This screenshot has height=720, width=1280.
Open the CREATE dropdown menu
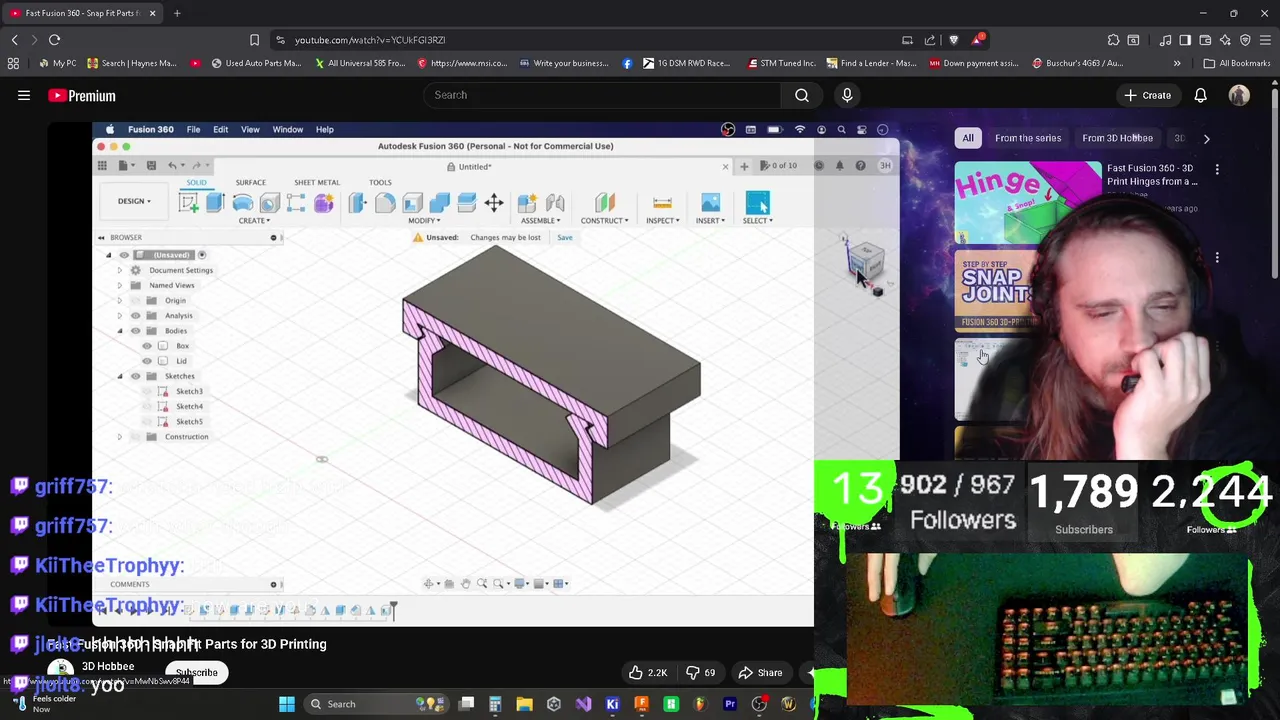[x=254, y=221]
